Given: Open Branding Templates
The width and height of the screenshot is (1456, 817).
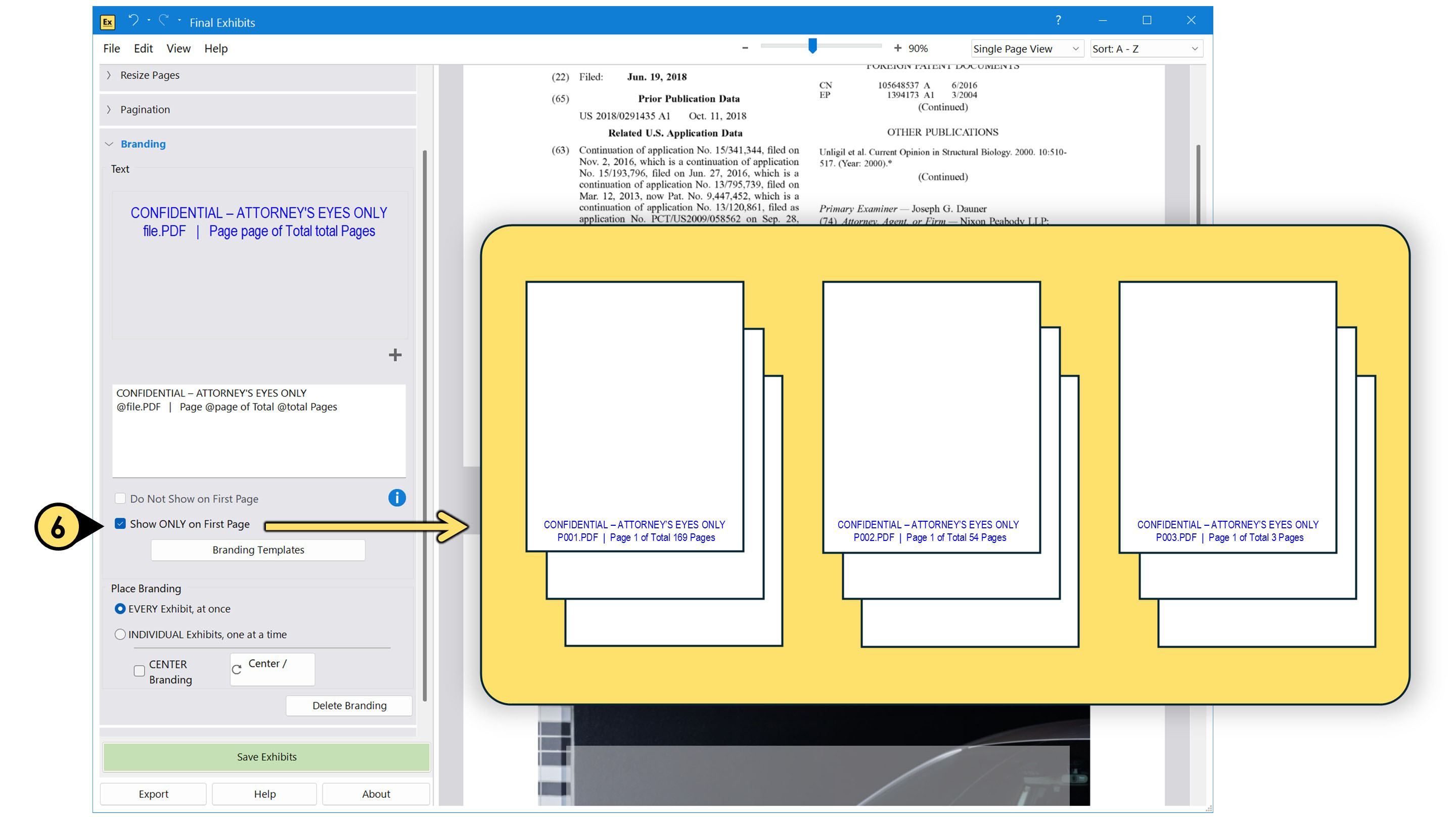Looking at the screenshot, I should (x=258, y=550).
